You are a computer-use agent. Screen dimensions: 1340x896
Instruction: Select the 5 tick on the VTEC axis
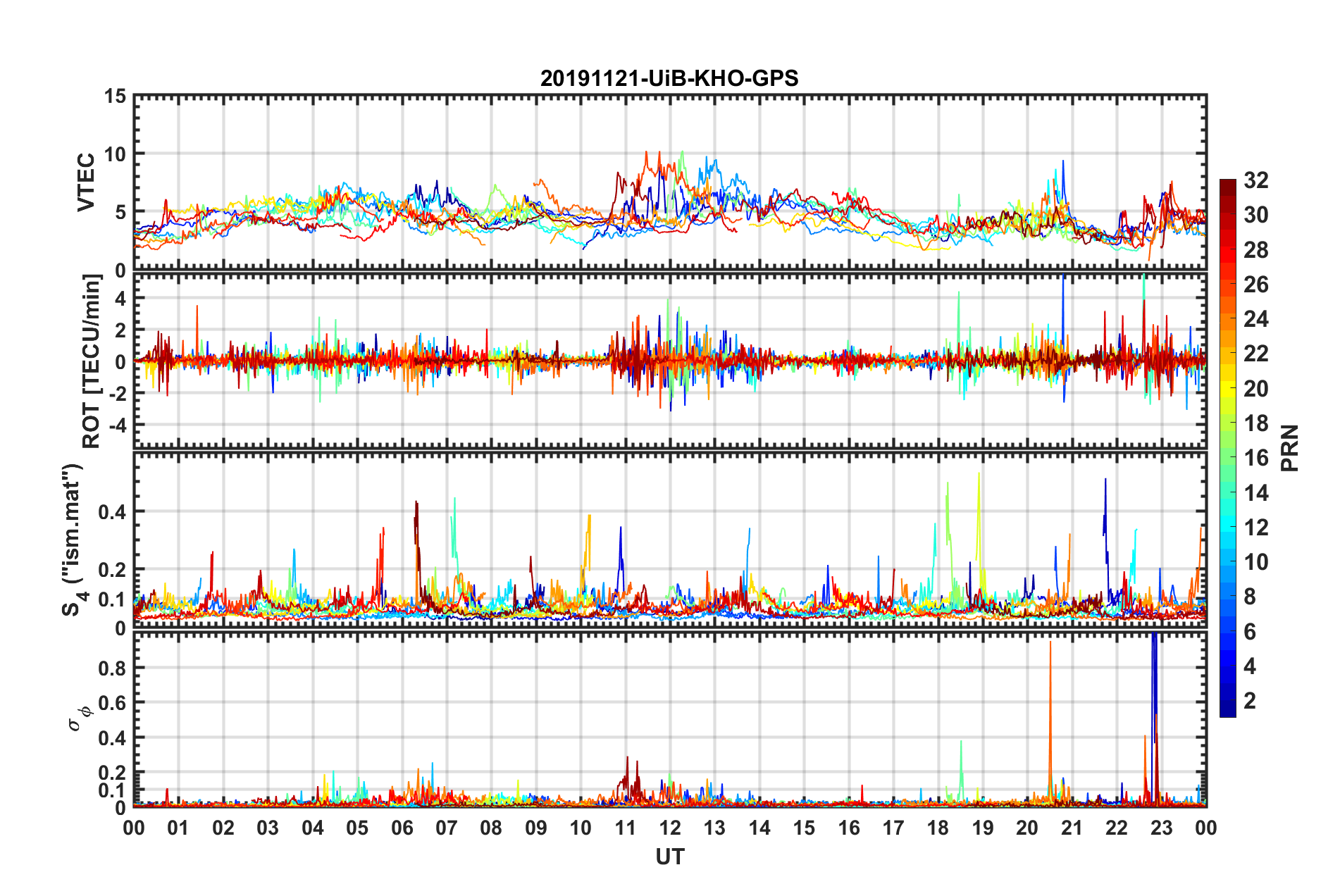pyautogui.click(x=121, y=212)
